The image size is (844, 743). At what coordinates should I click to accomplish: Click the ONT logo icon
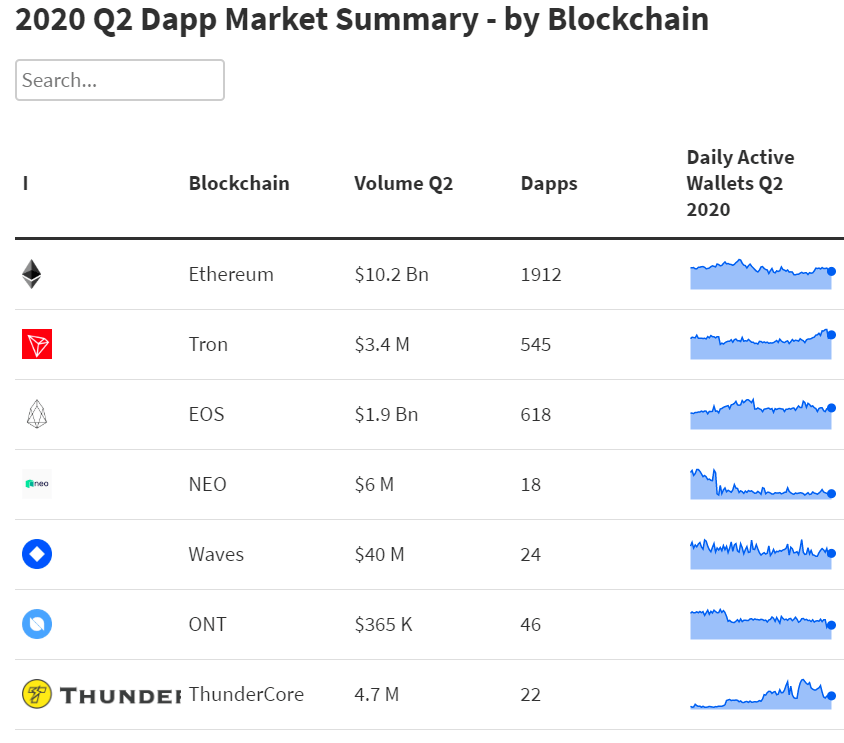(x=37, y=624)
